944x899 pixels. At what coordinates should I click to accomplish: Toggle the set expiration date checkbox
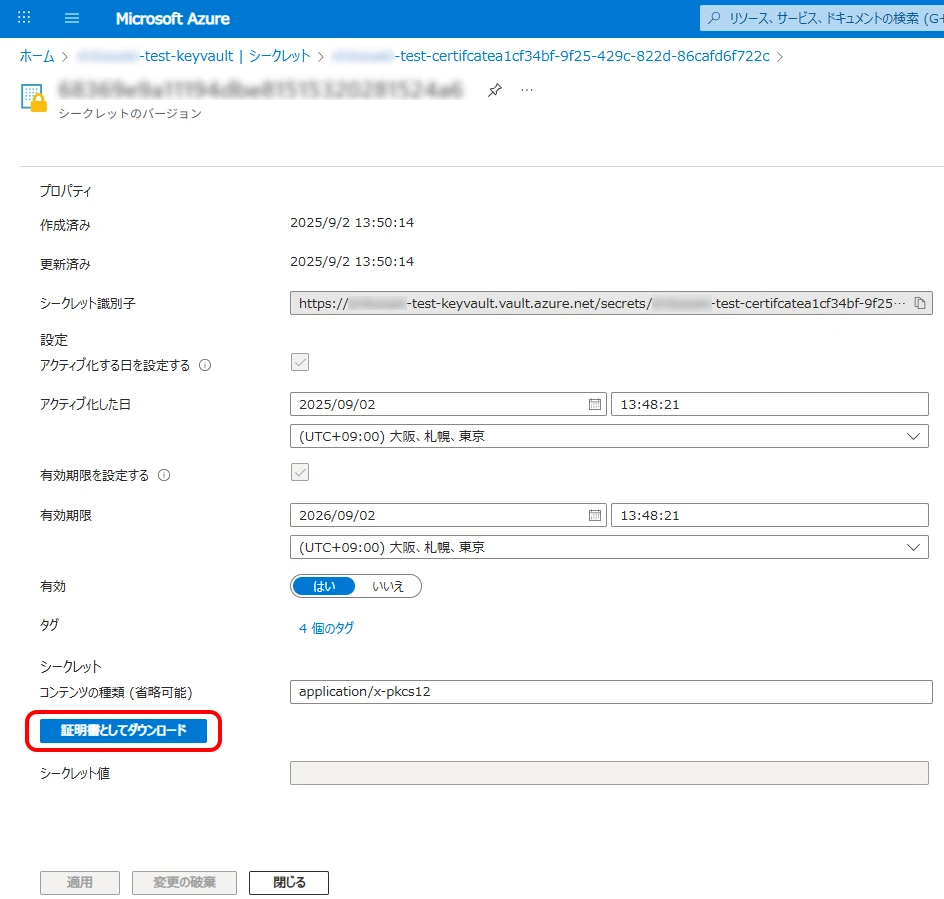tap(300, 472)
